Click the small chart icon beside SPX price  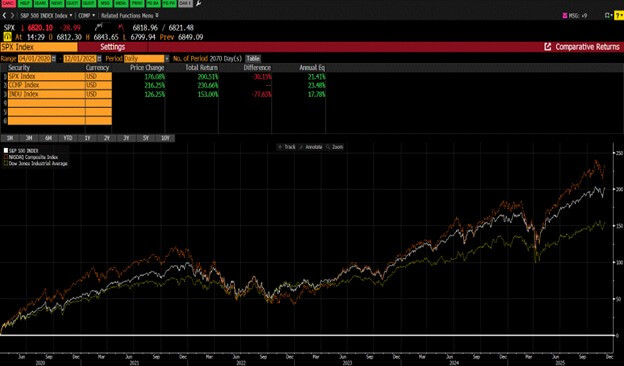(x=99, y=27)
